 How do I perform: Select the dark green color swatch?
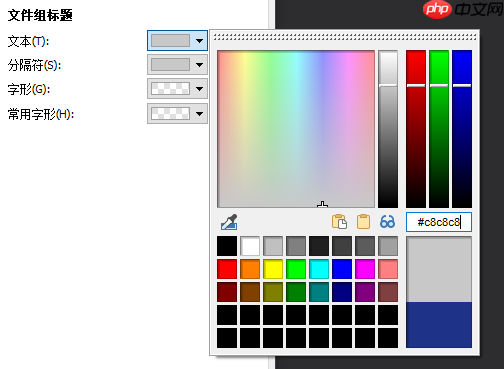pos(296,292)
